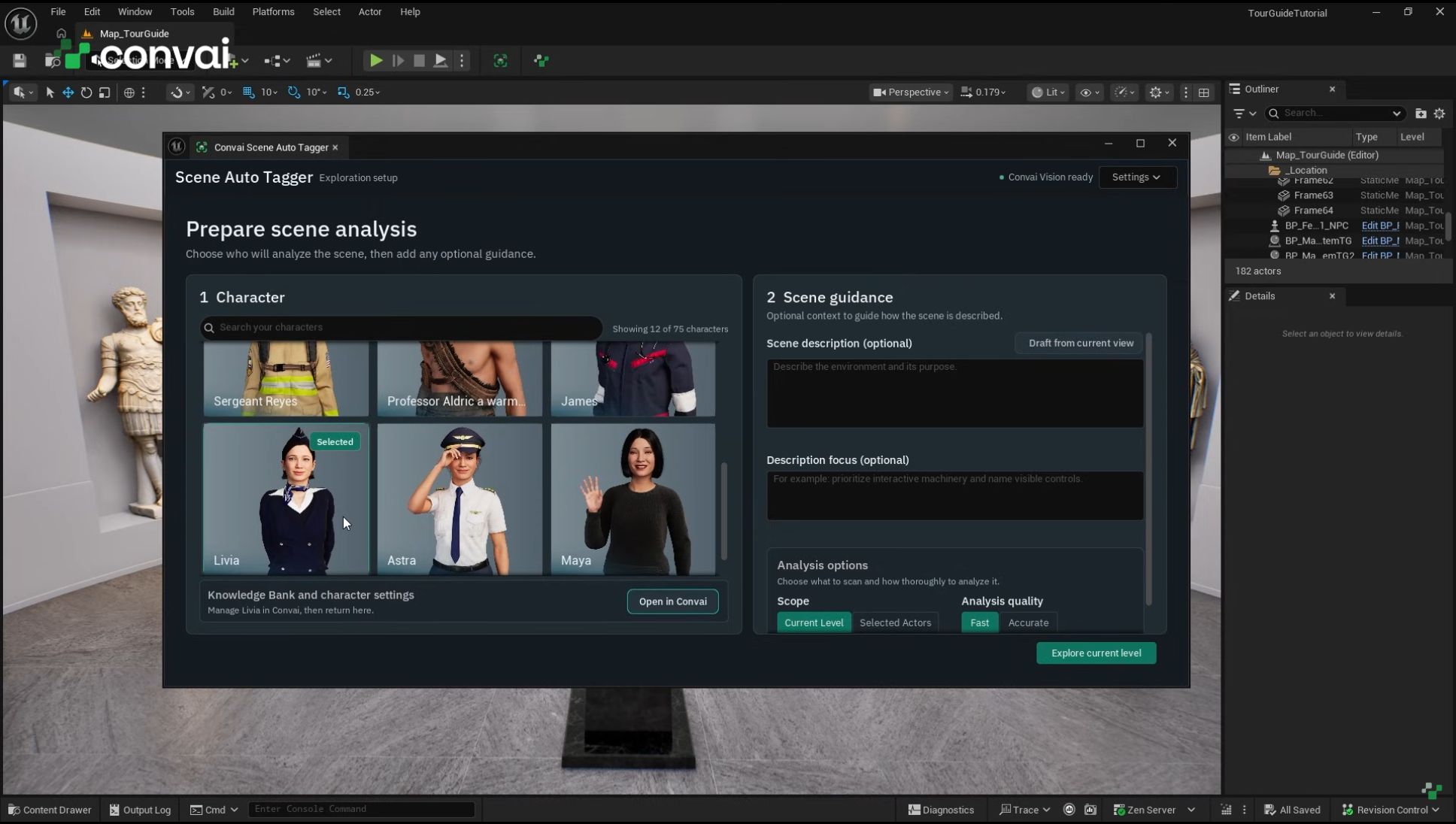Screen dimensions: 1456x824
Task: Open the Perspective viewport type dropdown
Action: tap(910, 92)
